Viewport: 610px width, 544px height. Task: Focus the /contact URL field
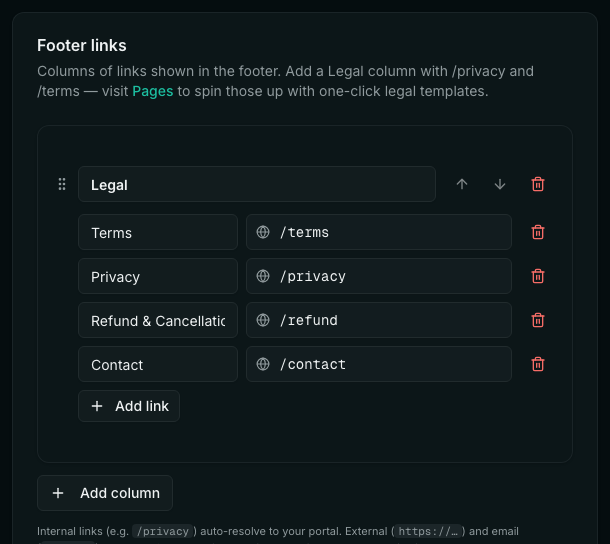click(379, 364)
